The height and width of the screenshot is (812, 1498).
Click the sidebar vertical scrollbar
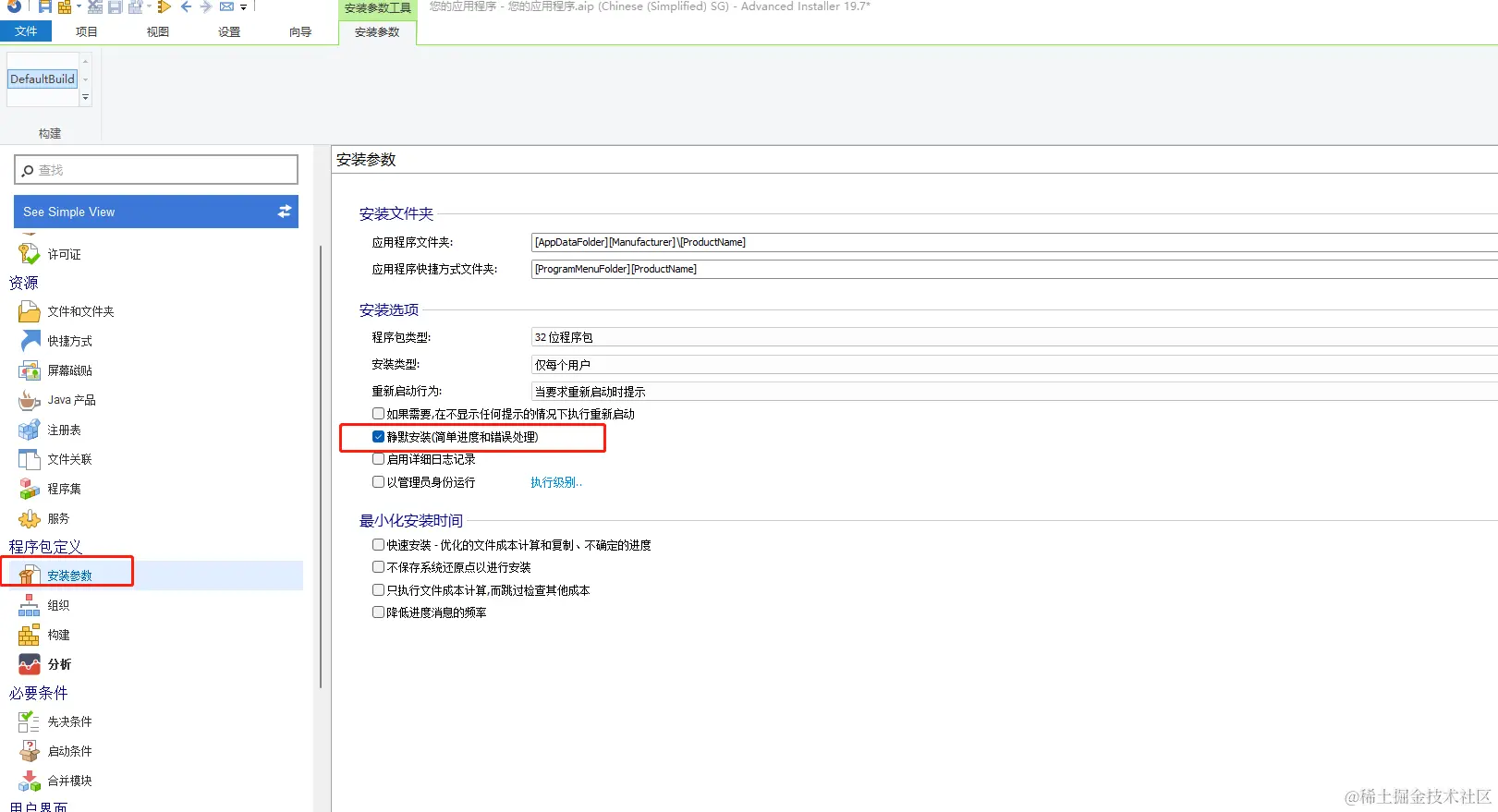coord(321,467)
